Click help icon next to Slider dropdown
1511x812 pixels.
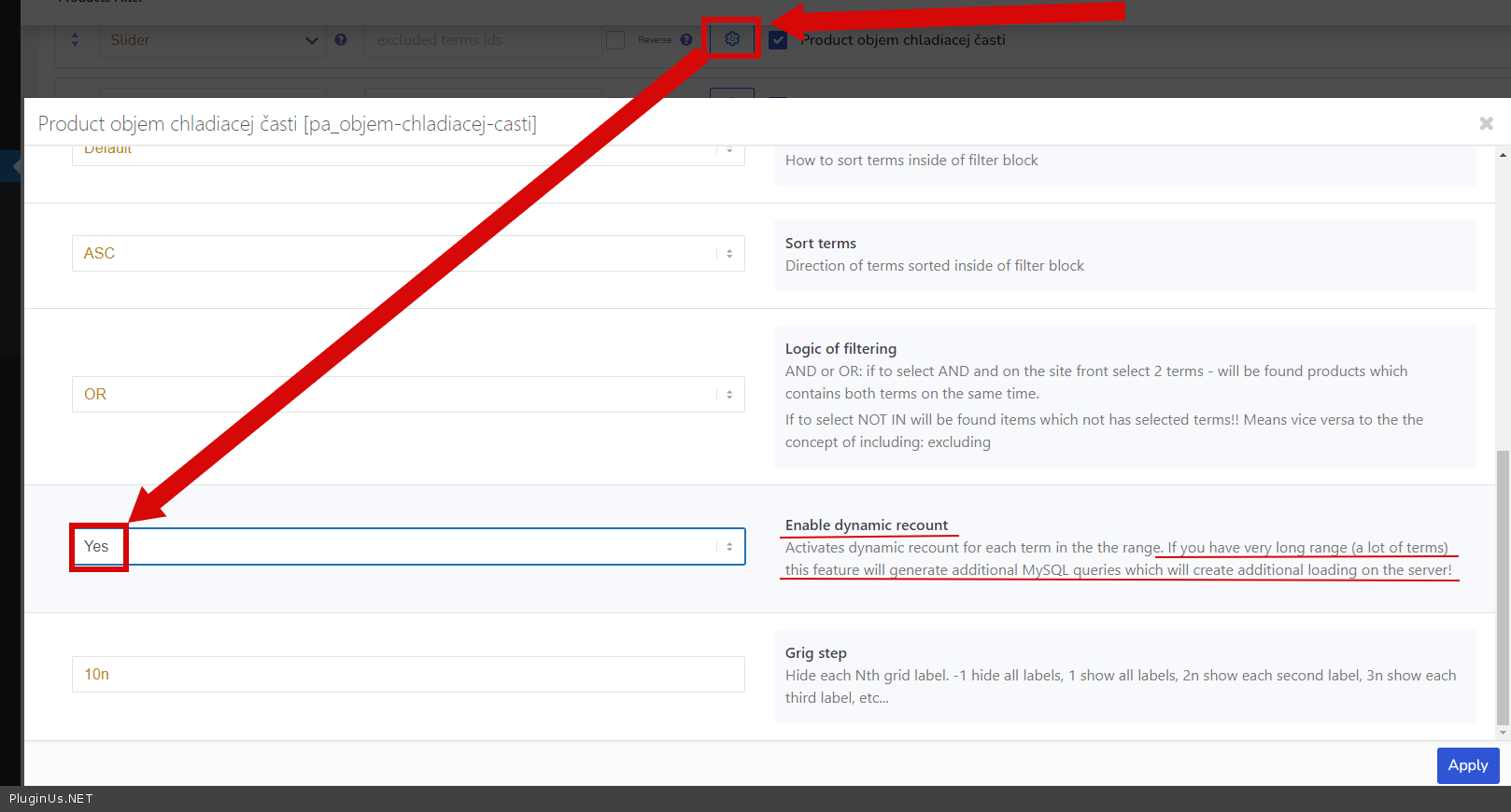pyautogui.click(x=341, y=40)
